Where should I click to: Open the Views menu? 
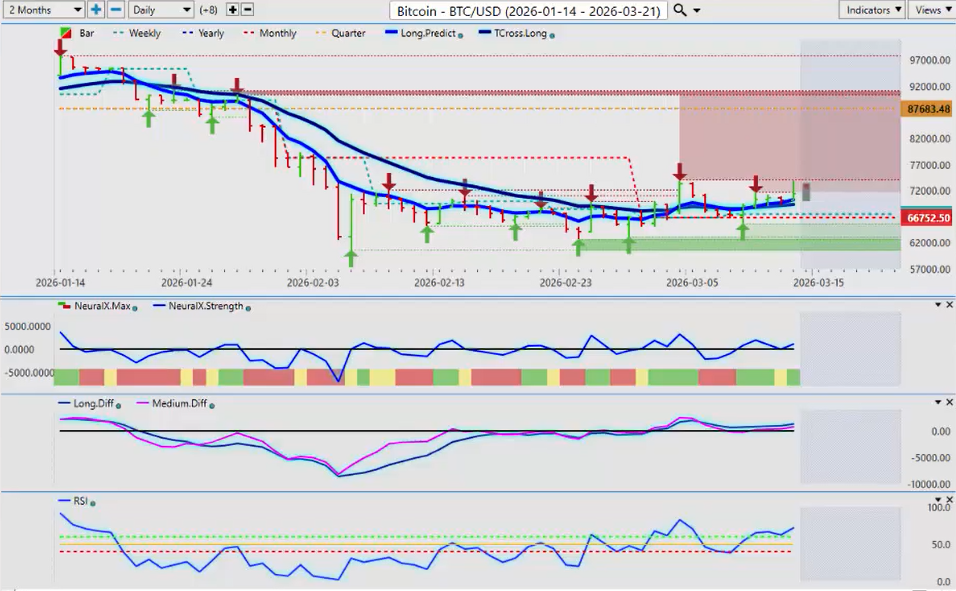click(x=932, y=9)
